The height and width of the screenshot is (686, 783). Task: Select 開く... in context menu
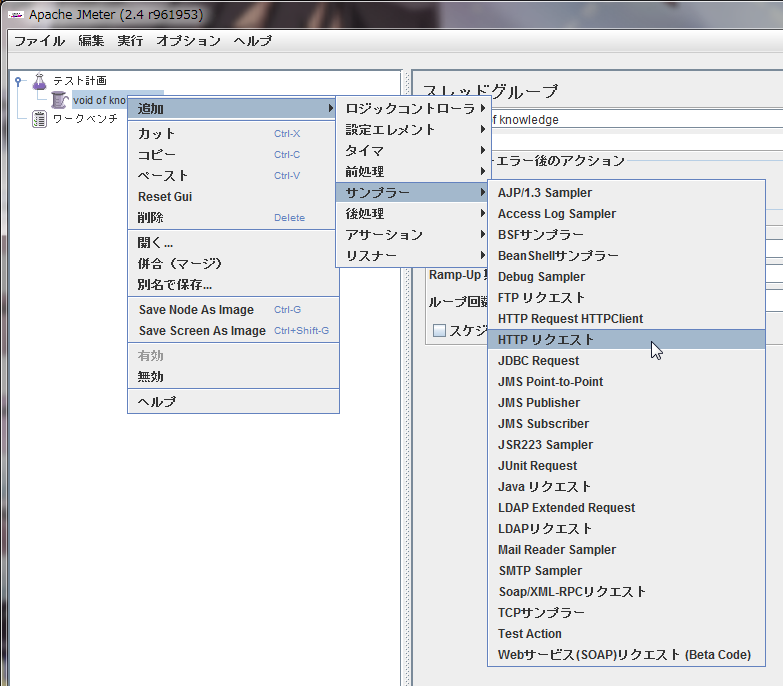pos(233,243)
